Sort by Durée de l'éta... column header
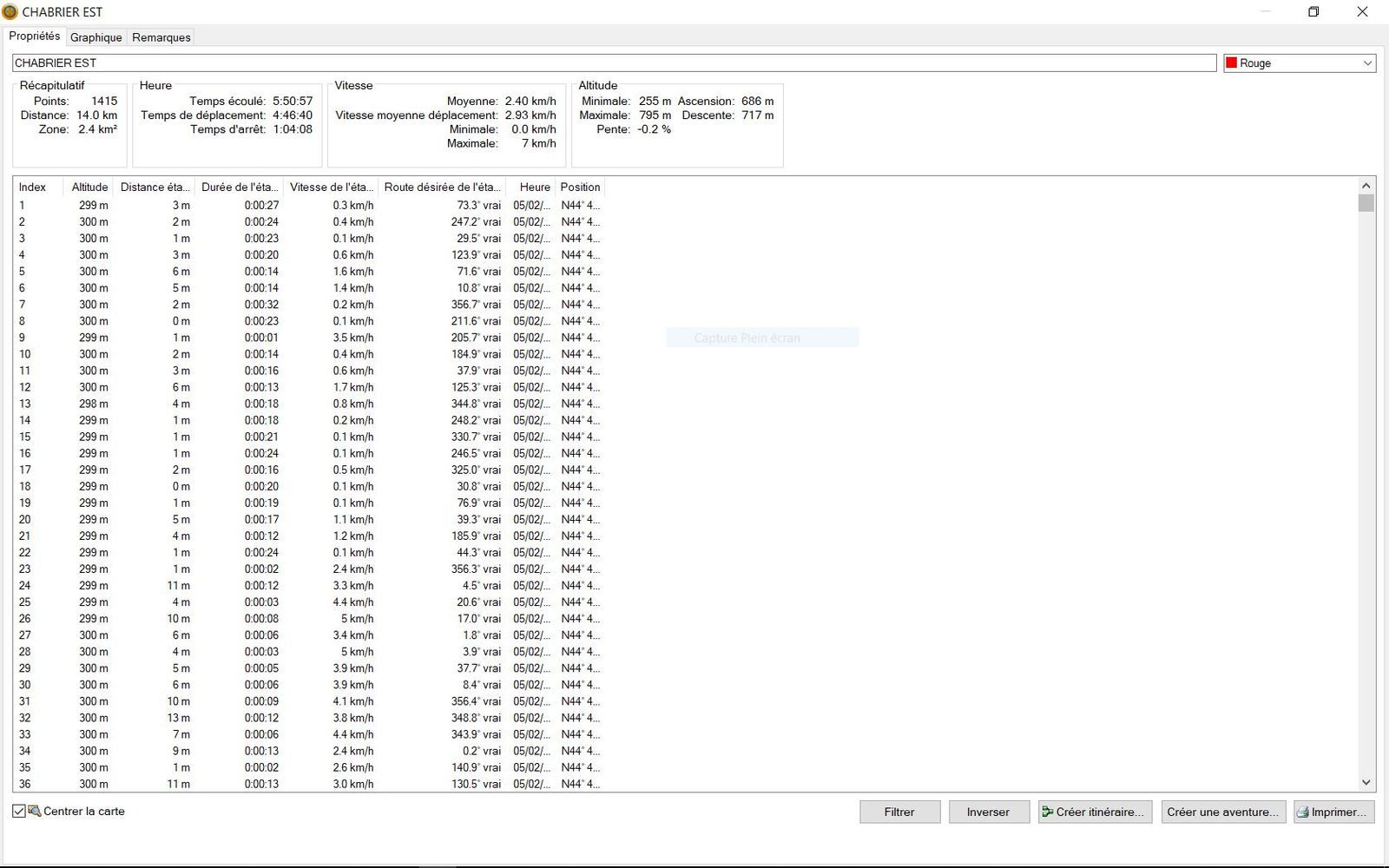The width and height of the screenshot is (1389, 868). 240,187
